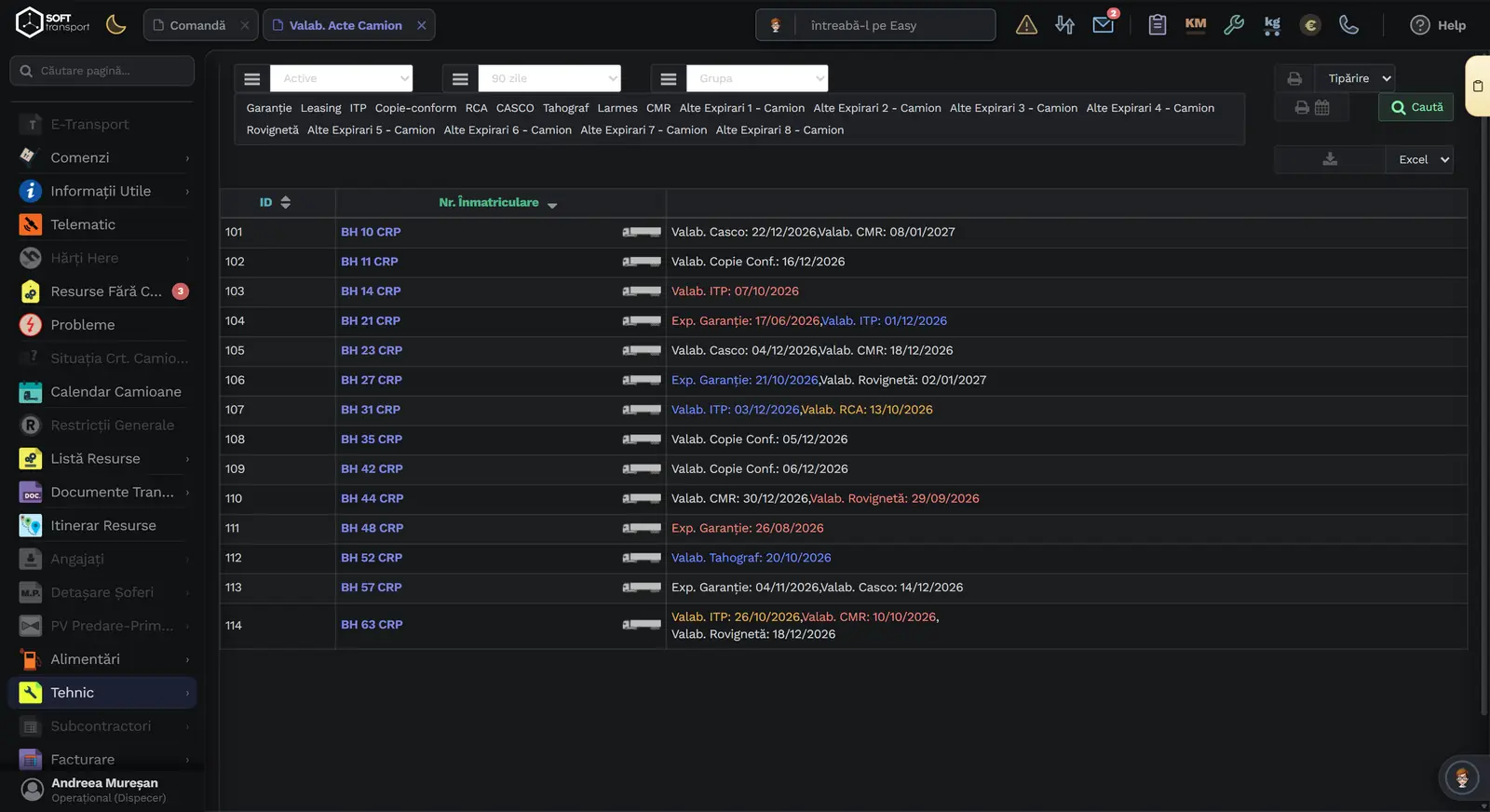Toggle dark mode moon icon
Image resolution: width=1490 pixels, height=812 pixels.
(x=116, y=25)
